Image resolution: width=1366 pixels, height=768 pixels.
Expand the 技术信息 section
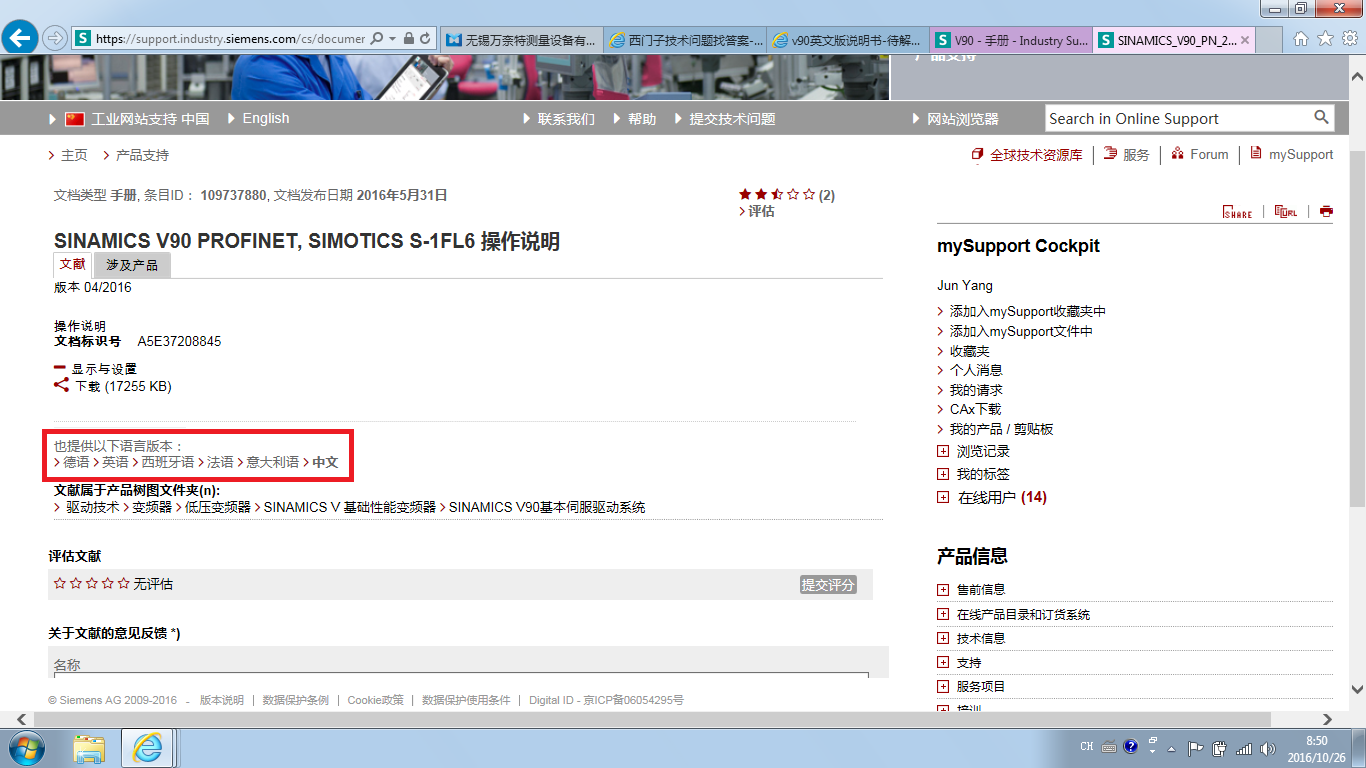click(943, 638)
